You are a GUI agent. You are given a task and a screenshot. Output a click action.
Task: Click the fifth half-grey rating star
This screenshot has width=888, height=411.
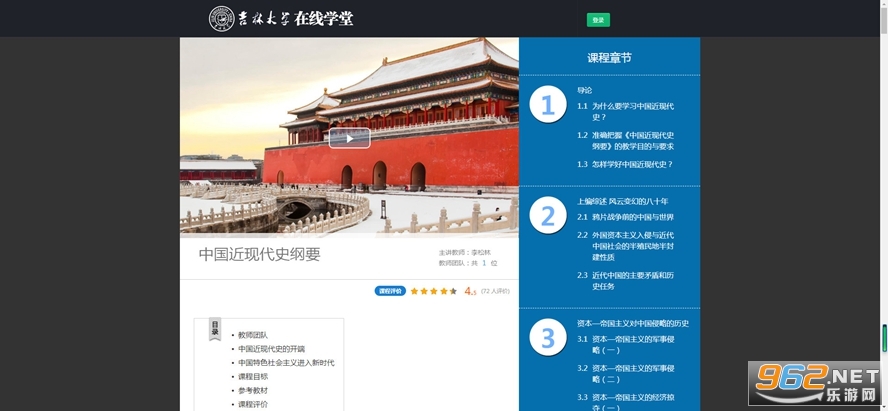(x=453, y=291)
